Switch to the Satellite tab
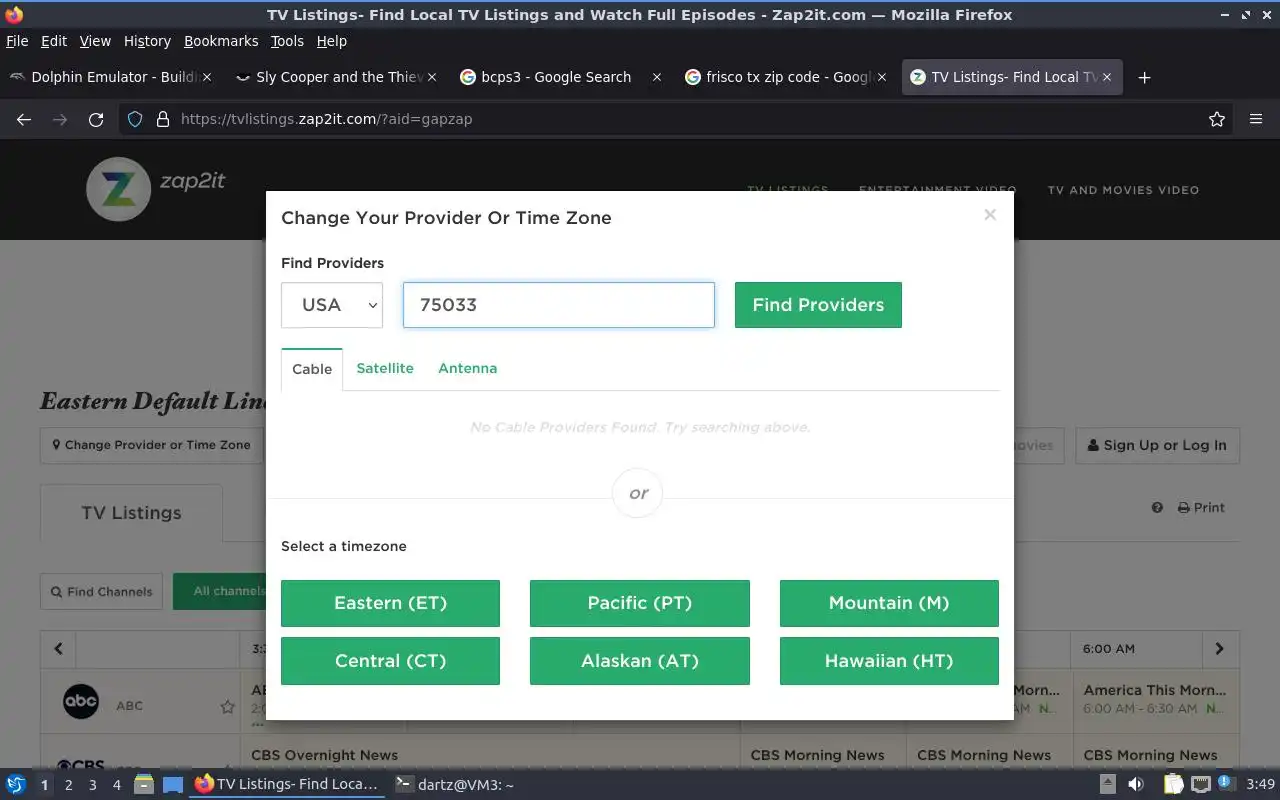The width and height of the screenshot is (1280, 800). point(385,368)
